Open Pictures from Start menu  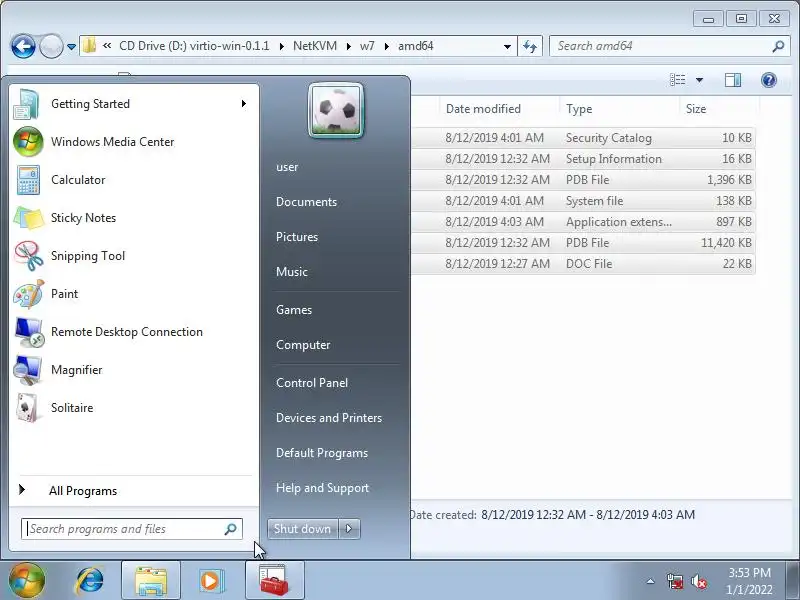click(296, 237)
